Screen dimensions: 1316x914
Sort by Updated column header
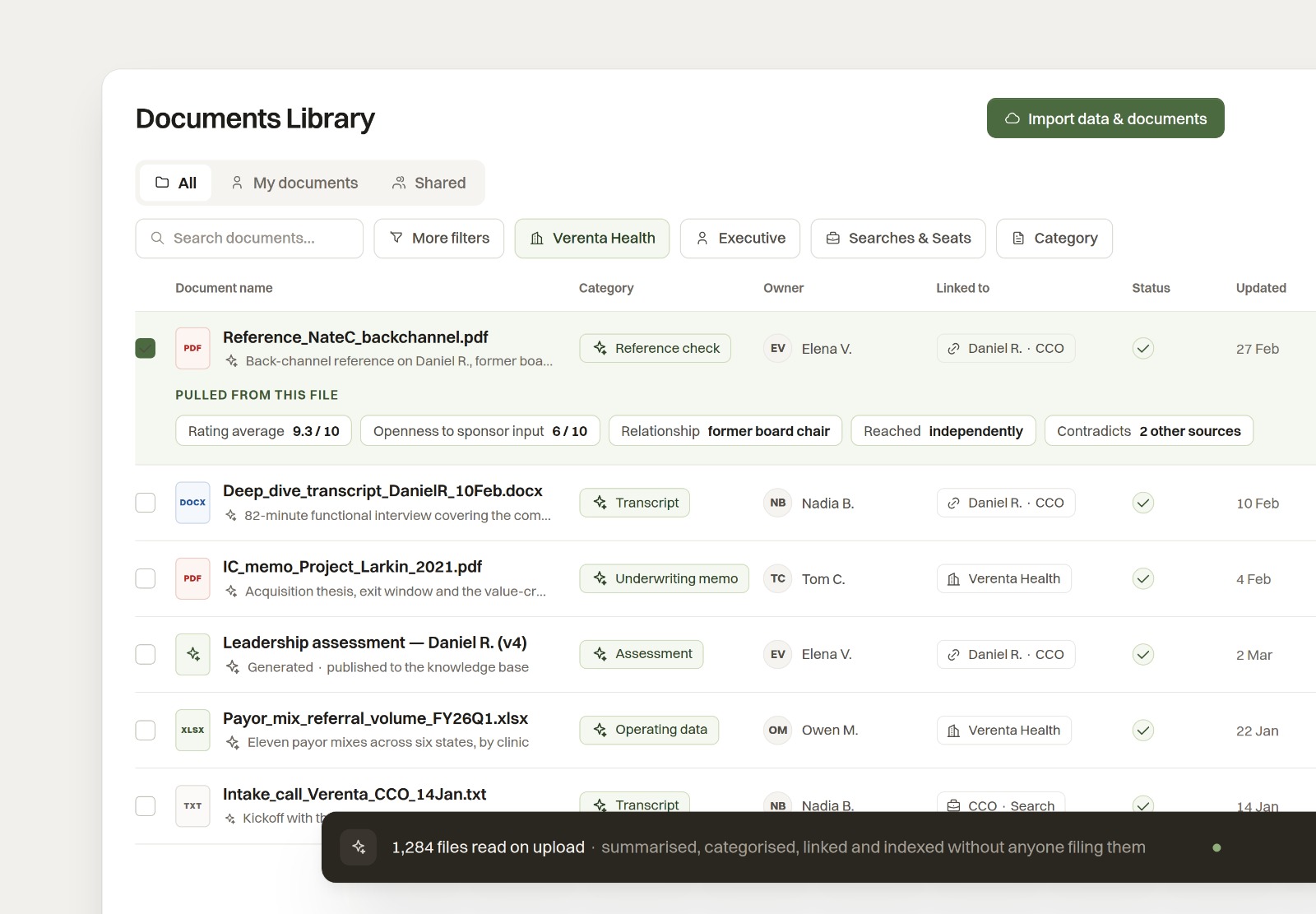tap(1261, 288)
